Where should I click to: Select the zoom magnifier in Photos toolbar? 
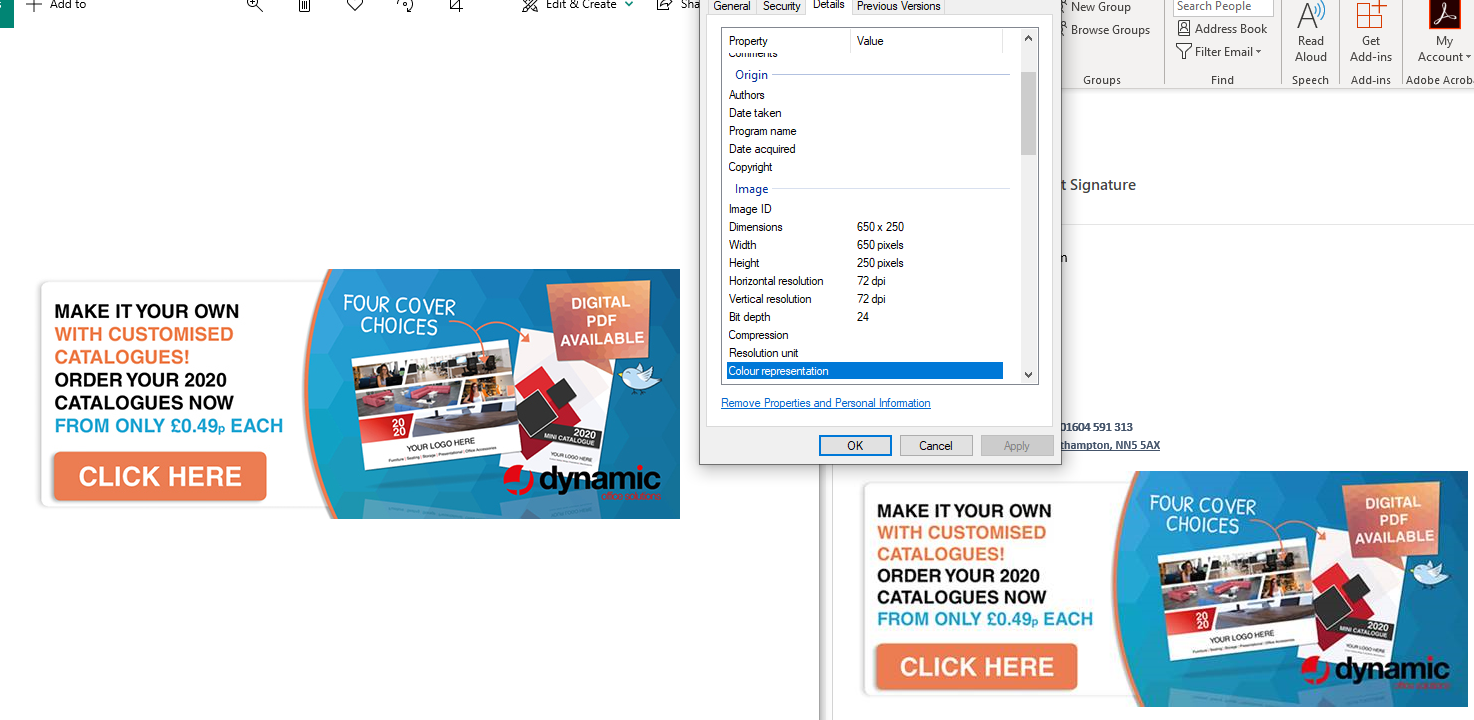tap(254, 5)
